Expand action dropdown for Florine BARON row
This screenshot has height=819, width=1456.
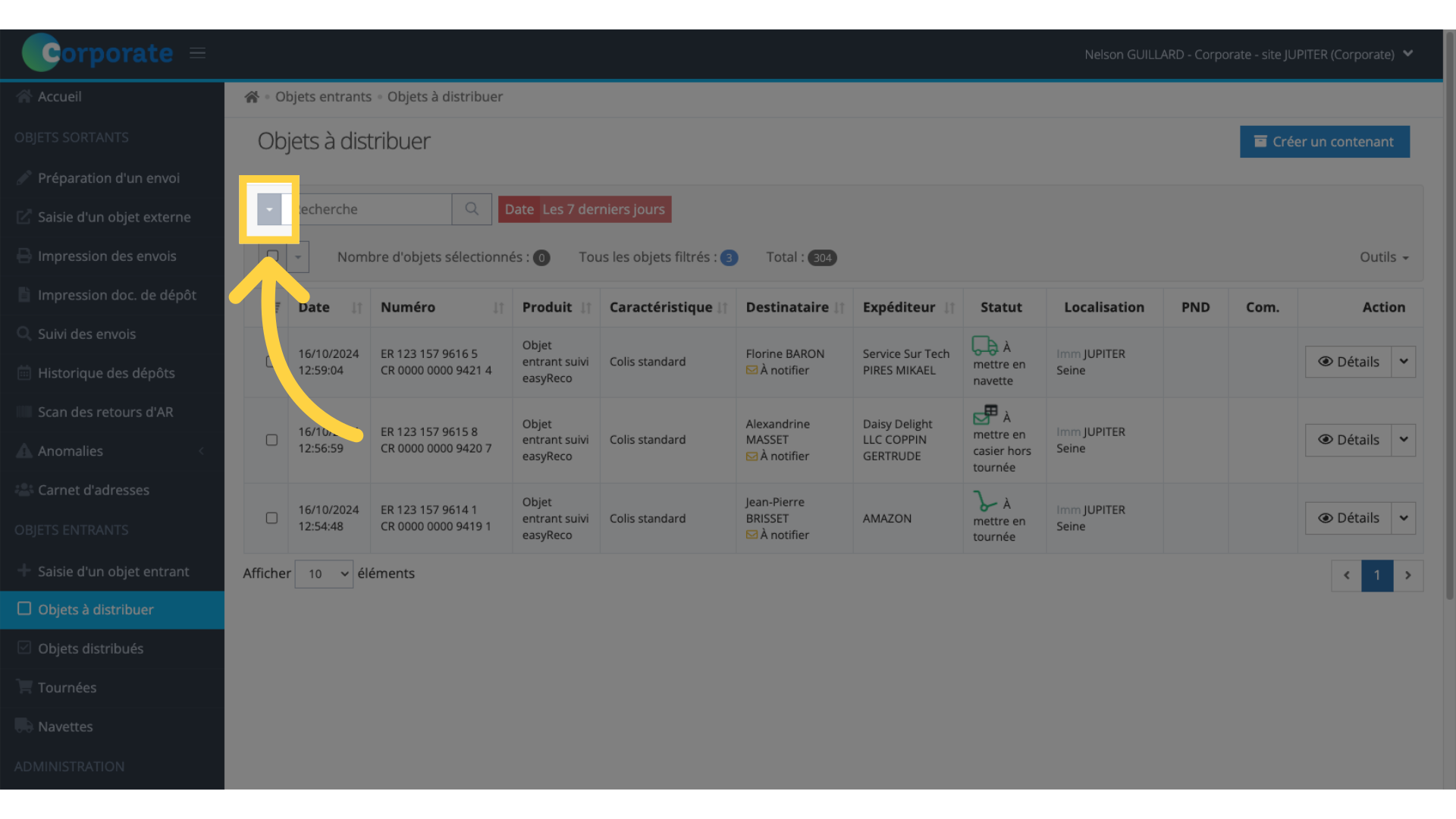point(1404,362)
